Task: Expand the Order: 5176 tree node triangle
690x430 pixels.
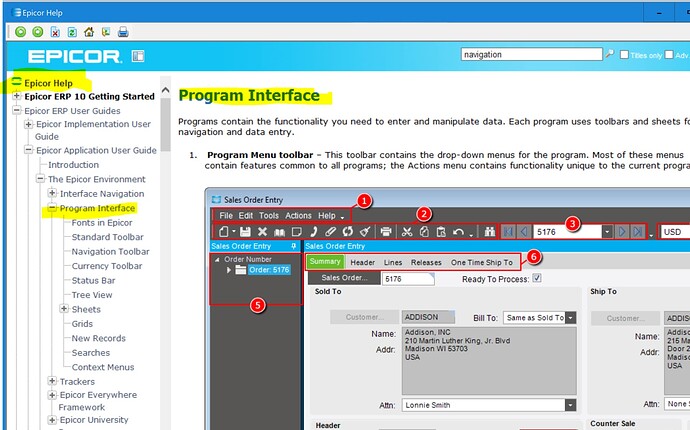Action: (229, 270)
